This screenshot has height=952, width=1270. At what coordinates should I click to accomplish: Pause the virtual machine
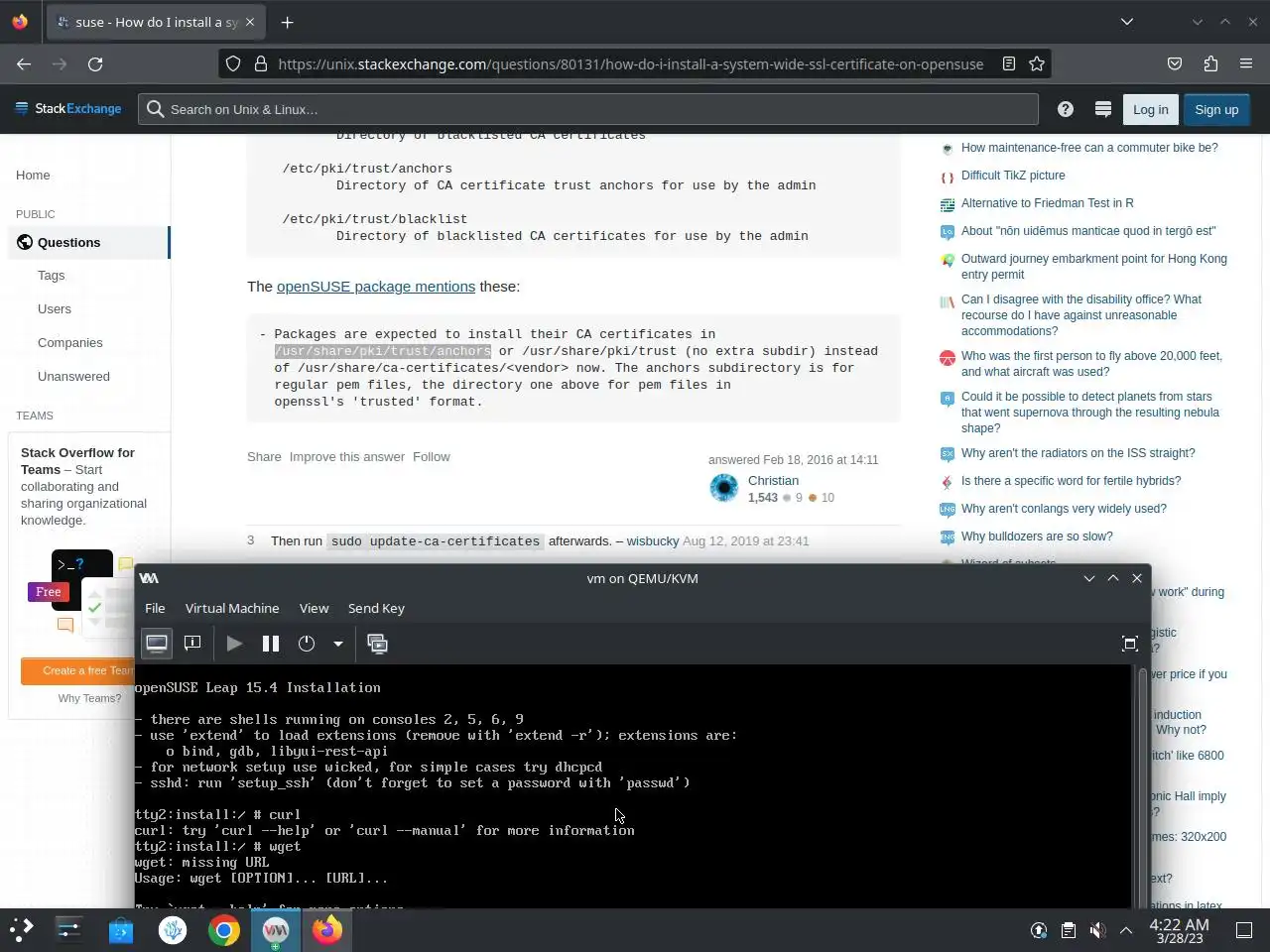[x=270, y=644]
